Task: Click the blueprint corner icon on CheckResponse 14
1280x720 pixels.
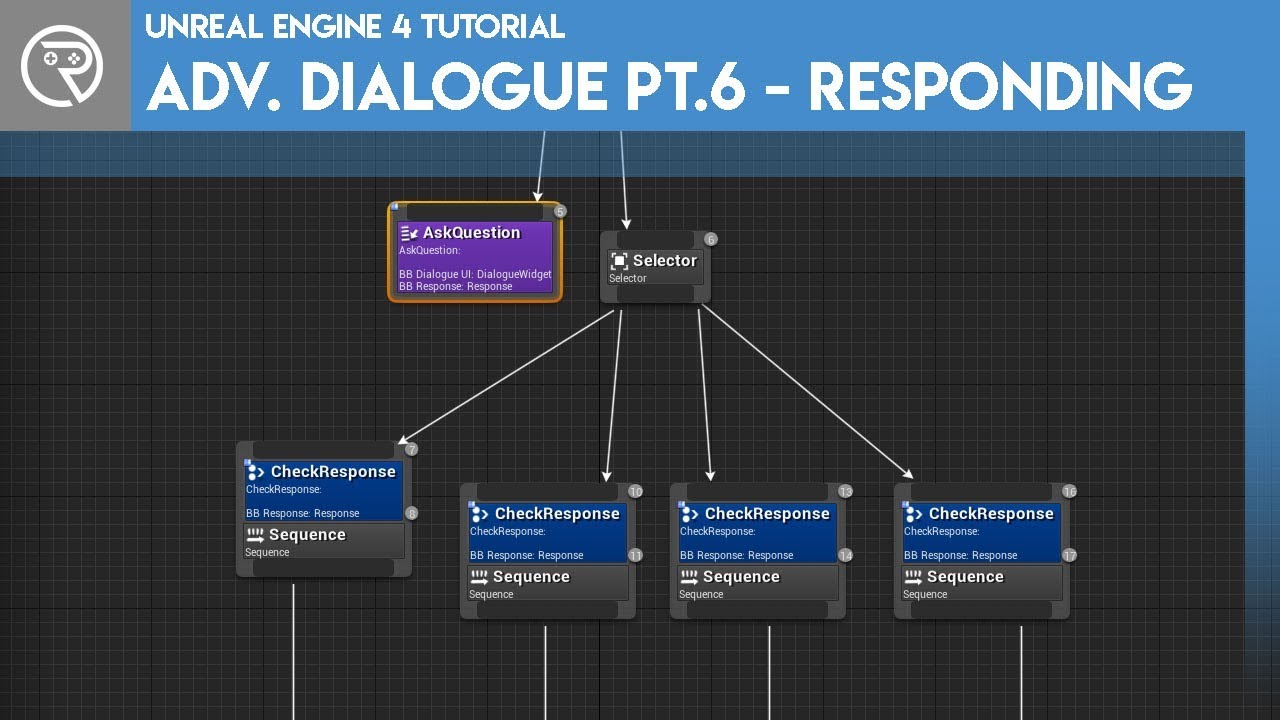Action: (x=681, y=505)
